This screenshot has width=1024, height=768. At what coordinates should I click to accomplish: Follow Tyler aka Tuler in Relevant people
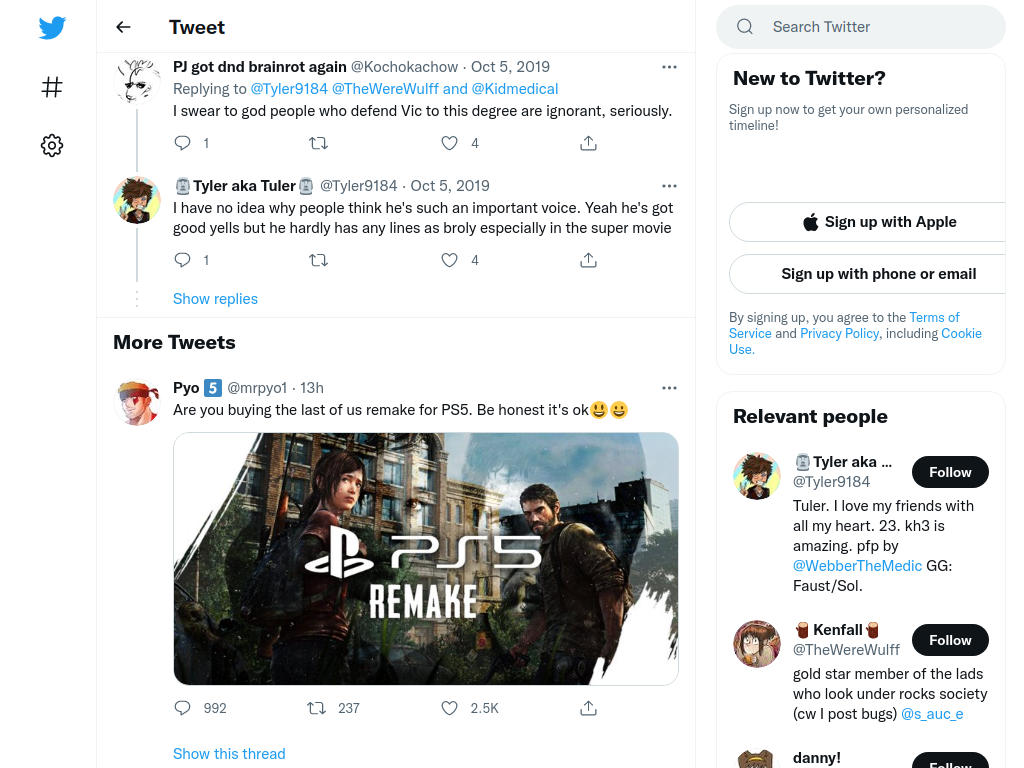pos(950,472)
